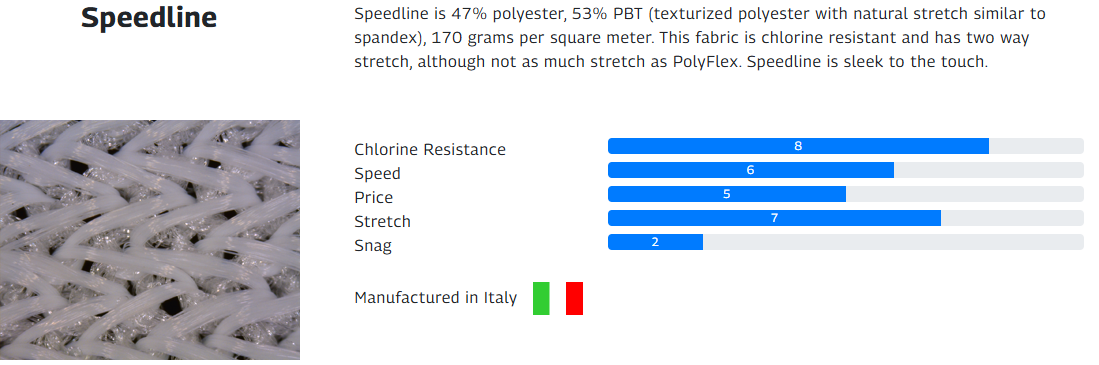Screen dimensions: 1099x365
Task: Click the Manufactured in Italy text
Action: click(435, 298)
